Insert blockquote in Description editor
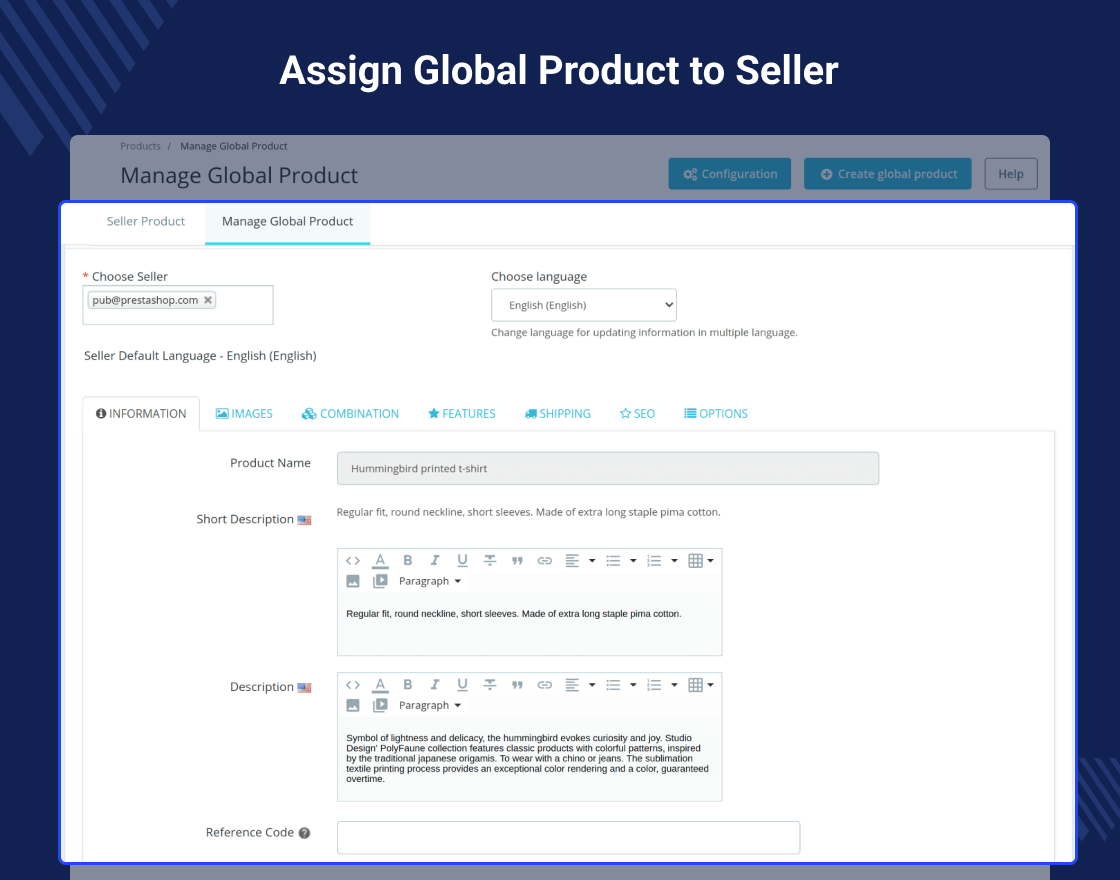 (517, 685)
